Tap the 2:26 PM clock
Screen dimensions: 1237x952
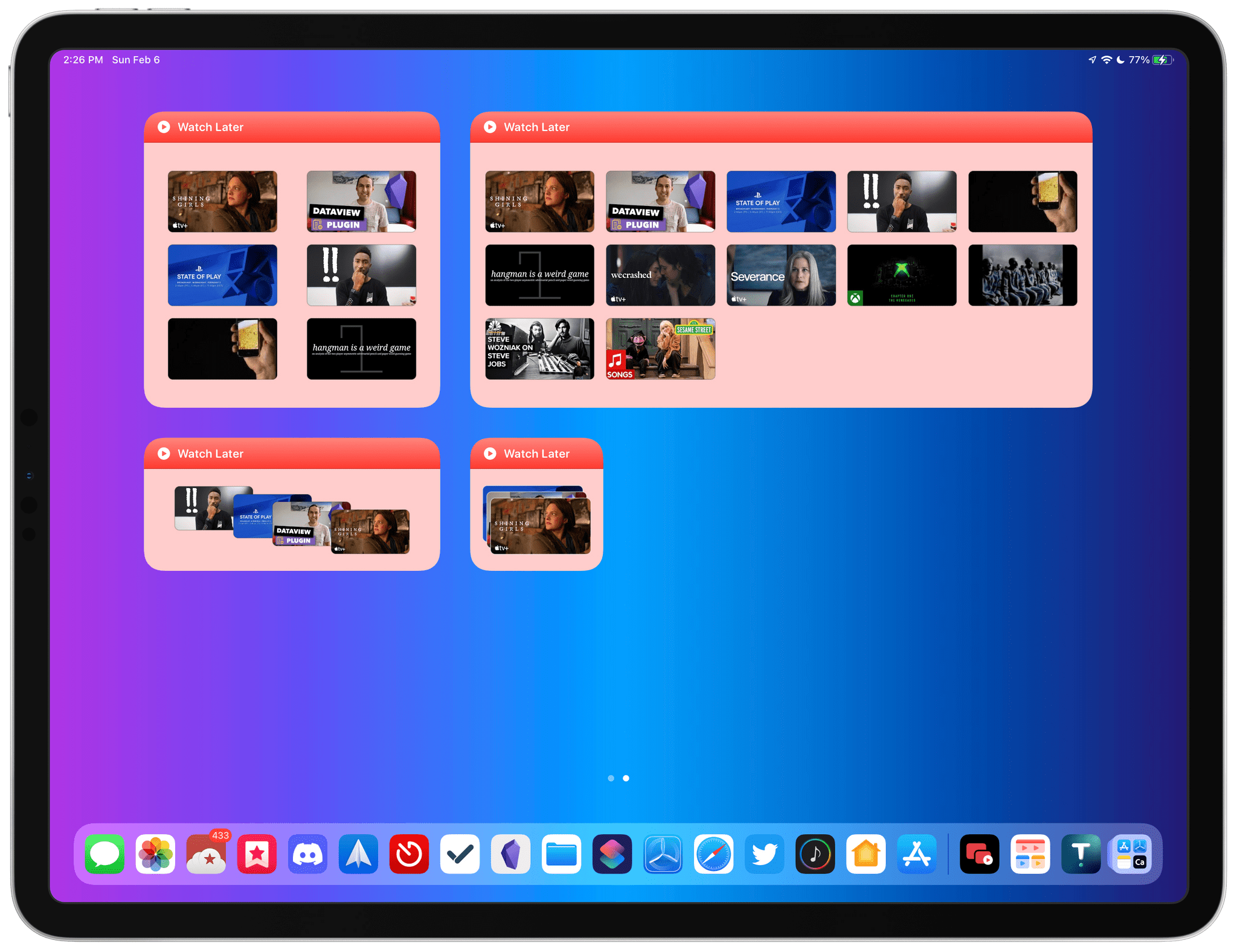83,60
